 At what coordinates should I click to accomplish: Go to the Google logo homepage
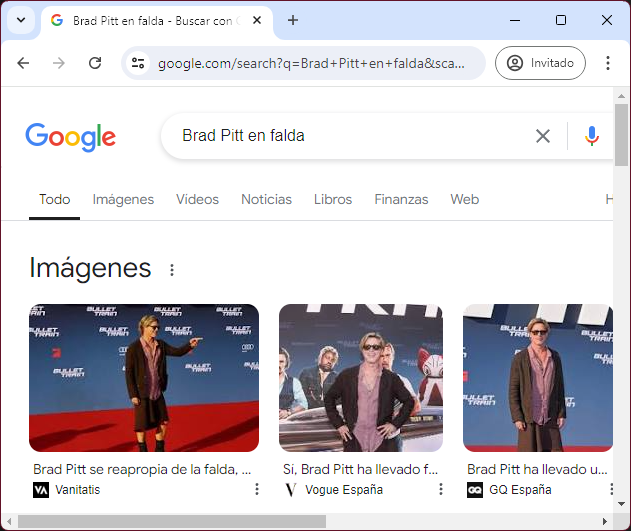pyautogui.click(x=70, y=137)
